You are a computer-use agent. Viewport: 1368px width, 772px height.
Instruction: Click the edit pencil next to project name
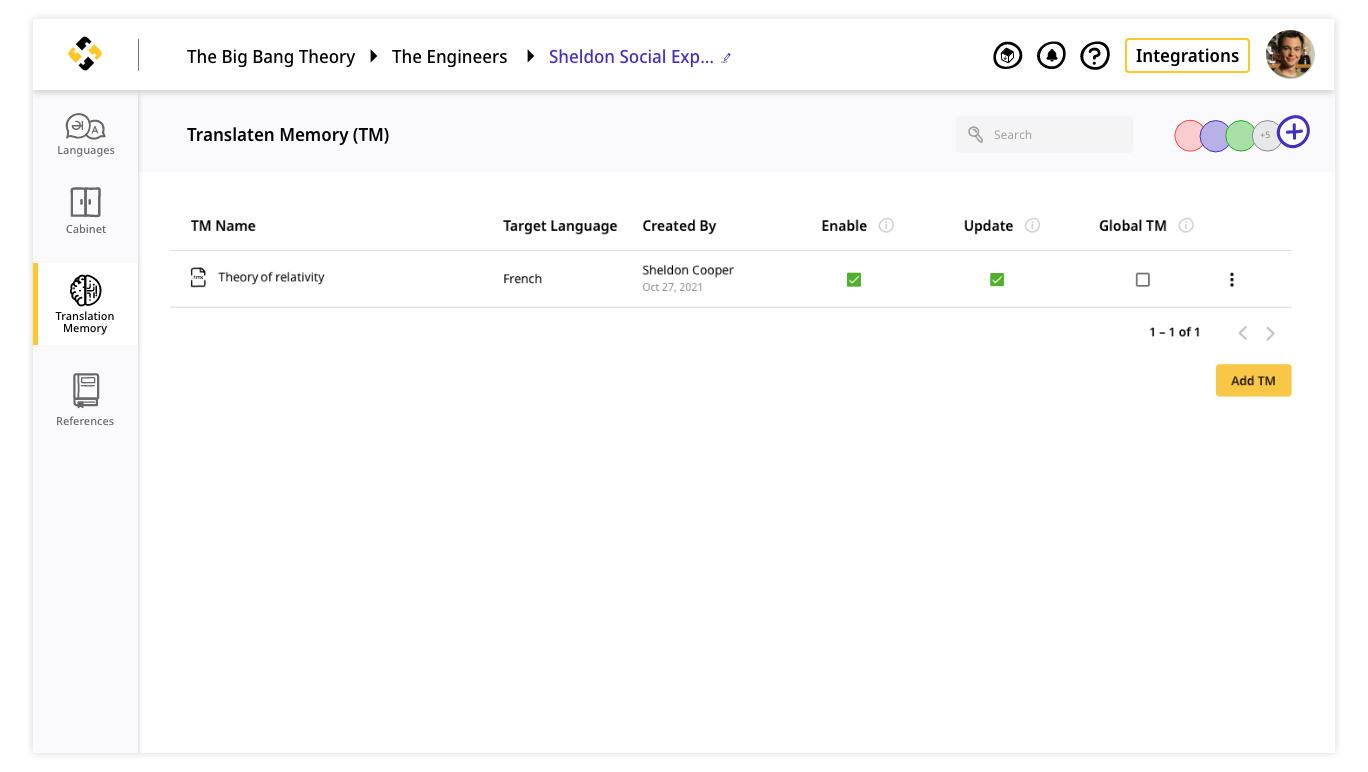point(727,58)
